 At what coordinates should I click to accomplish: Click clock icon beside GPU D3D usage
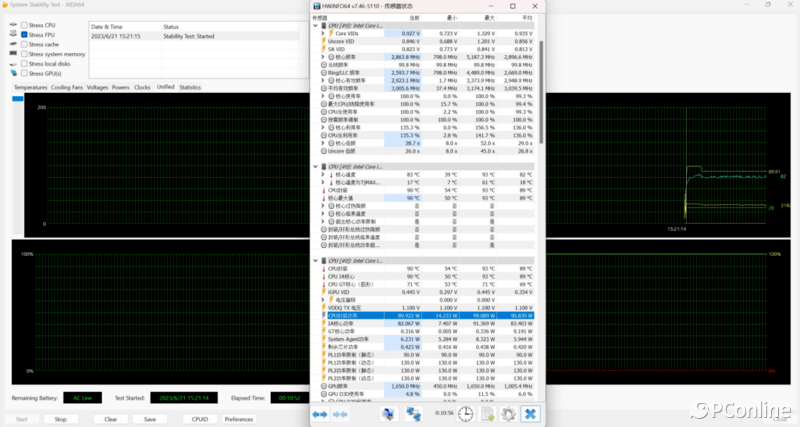pos(323,394)
